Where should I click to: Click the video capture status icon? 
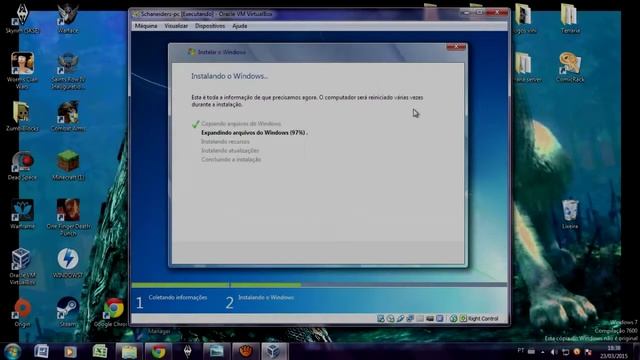pyautogui.click(x=430, y=318)
